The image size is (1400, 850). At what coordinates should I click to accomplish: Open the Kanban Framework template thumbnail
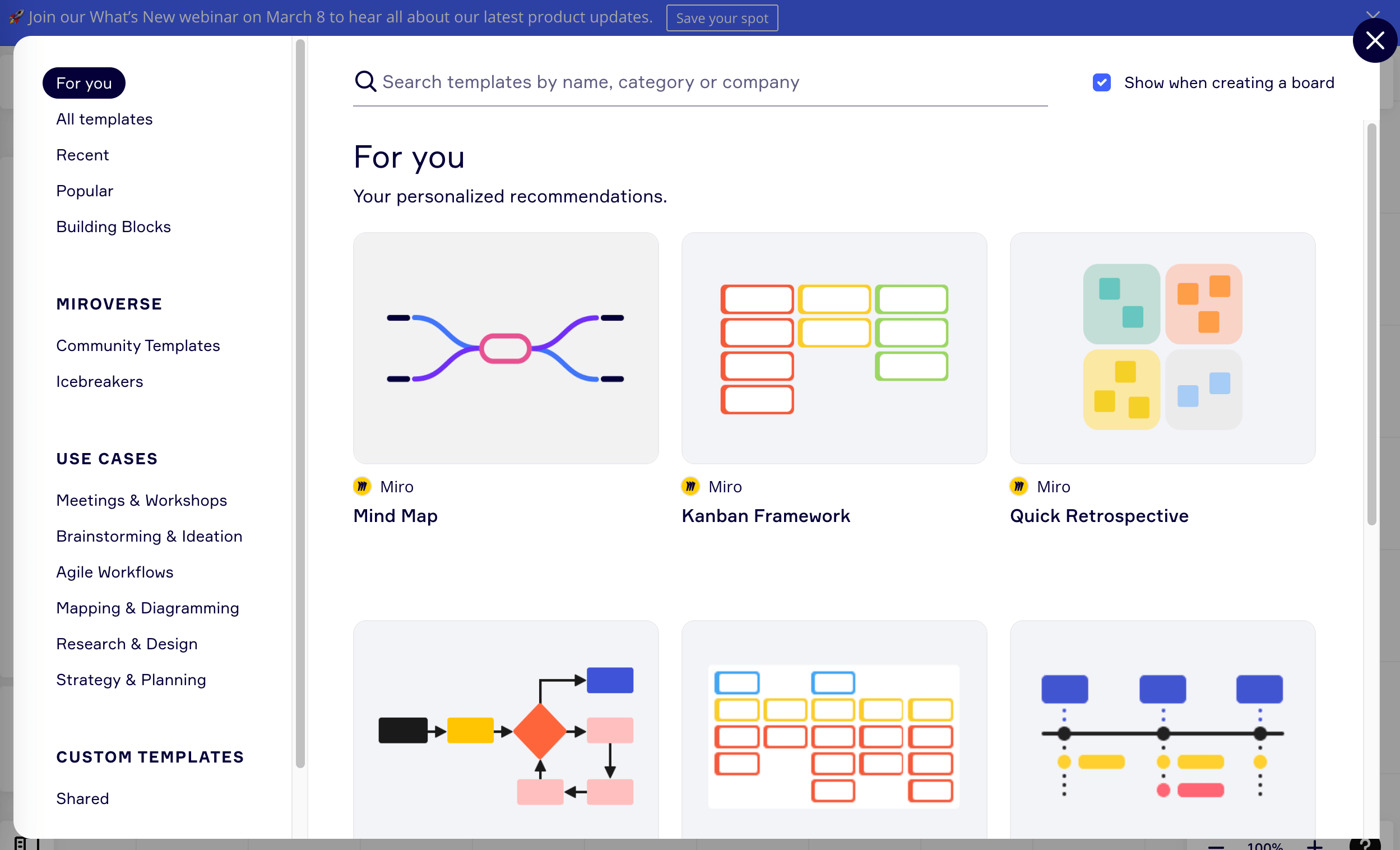tap(834, 348)
